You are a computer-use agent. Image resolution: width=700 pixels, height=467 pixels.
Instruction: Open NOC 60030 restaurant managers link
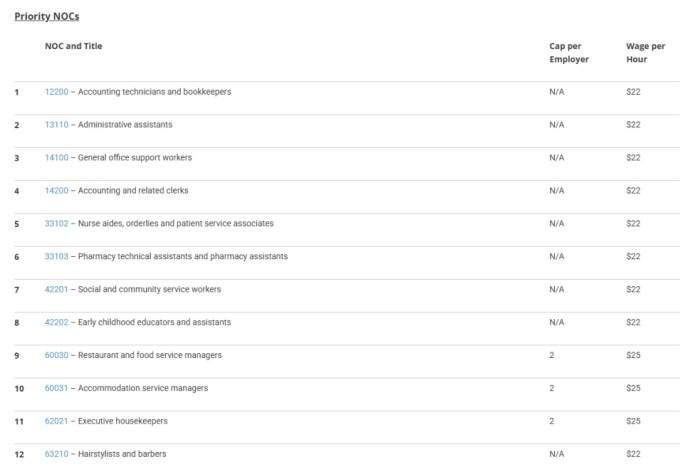56,356
